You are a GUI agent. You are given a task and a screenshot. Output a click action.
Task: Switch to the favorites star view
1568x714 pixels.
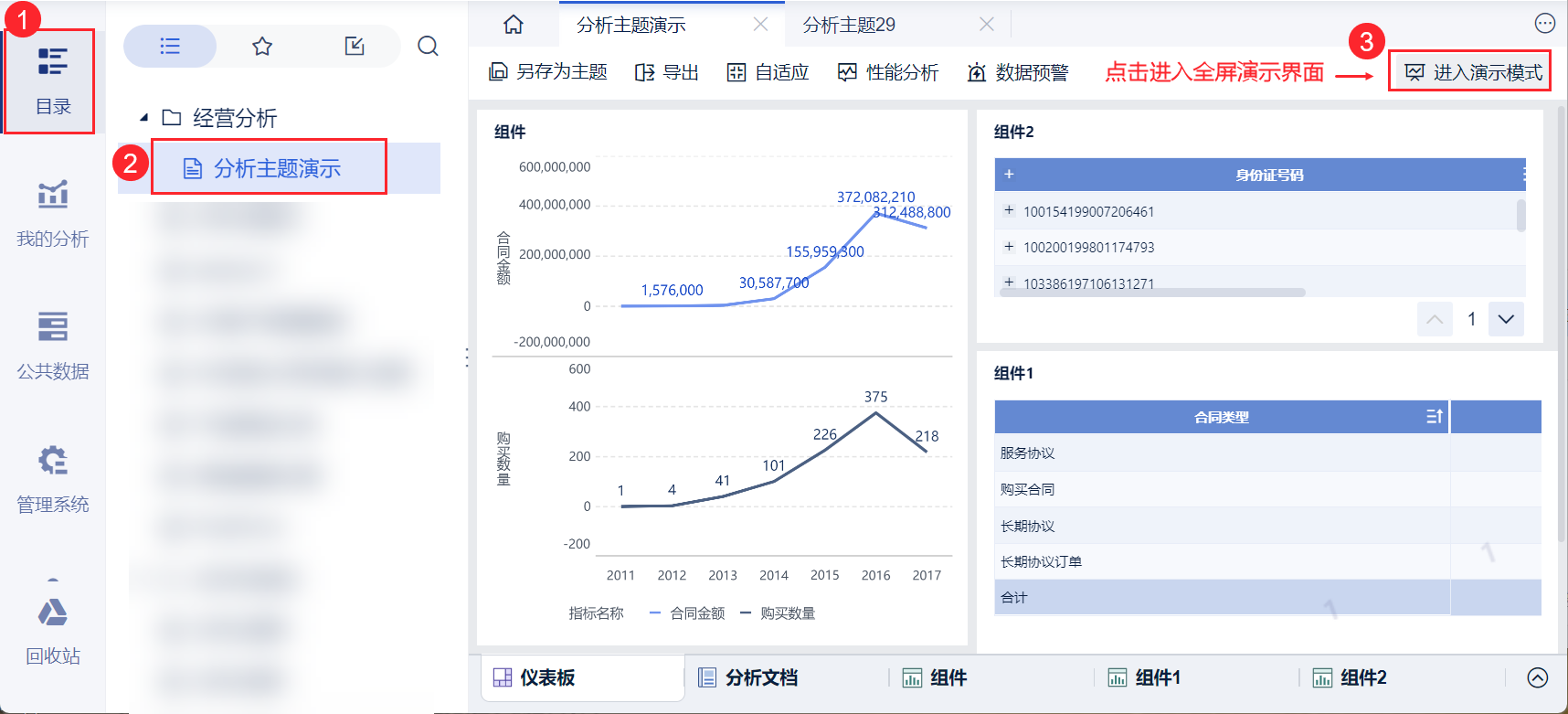262,46
